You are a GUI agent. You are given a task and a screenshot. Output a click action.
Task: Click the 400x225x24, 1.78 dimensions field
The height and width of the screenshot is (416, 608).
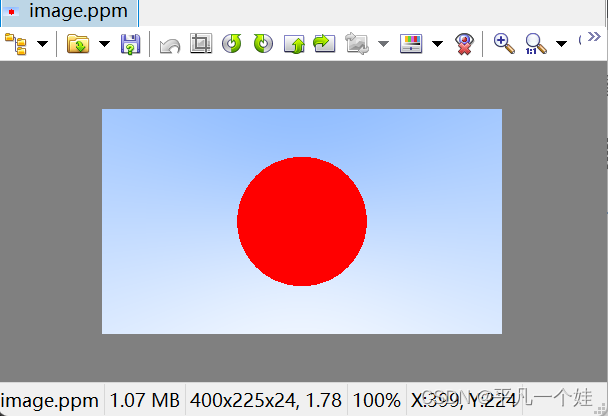tap(266, 400)
